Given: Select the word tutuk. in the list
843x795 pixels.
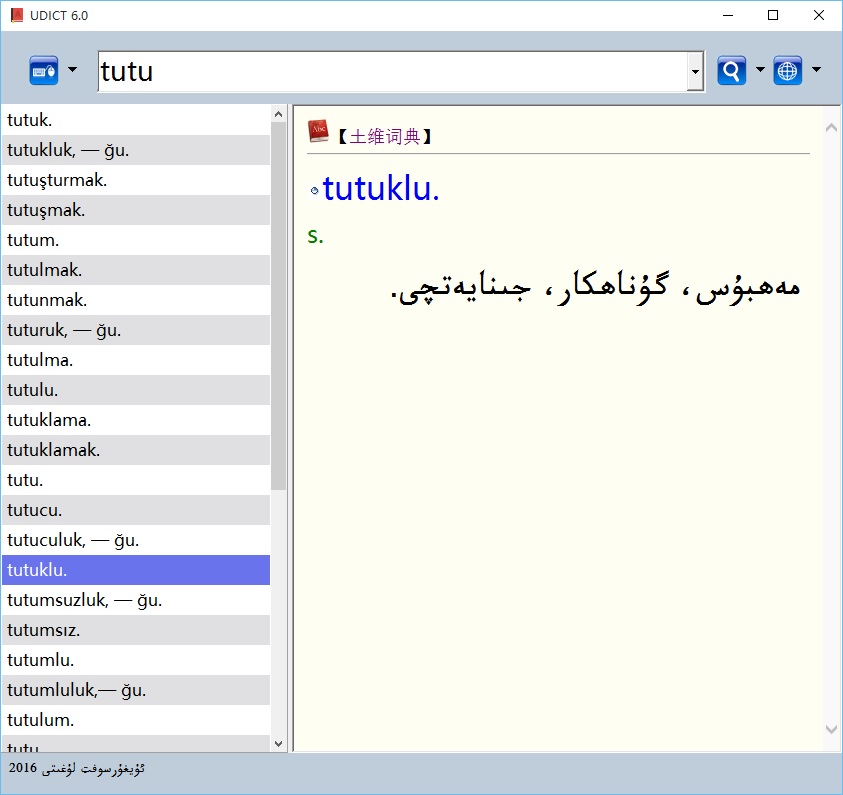Looking at the screenshot, I should [x=30, y=120].
